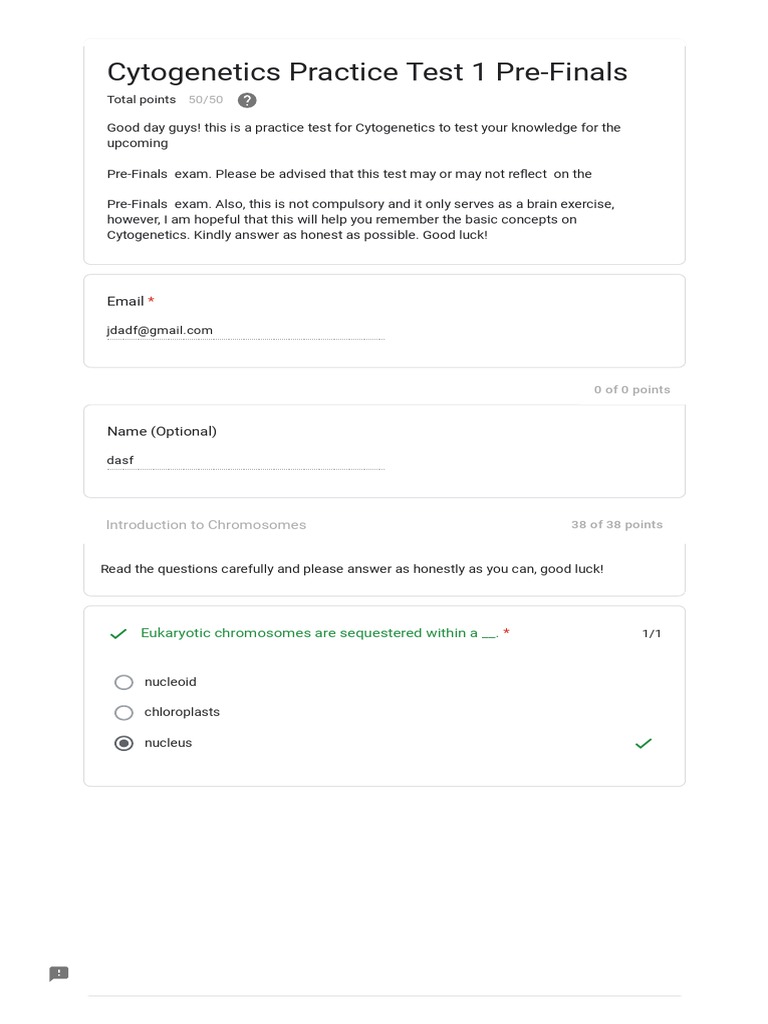Screen dimensions: 768x1024
Task: Click the Email question label
Action: tap(125, 301)
